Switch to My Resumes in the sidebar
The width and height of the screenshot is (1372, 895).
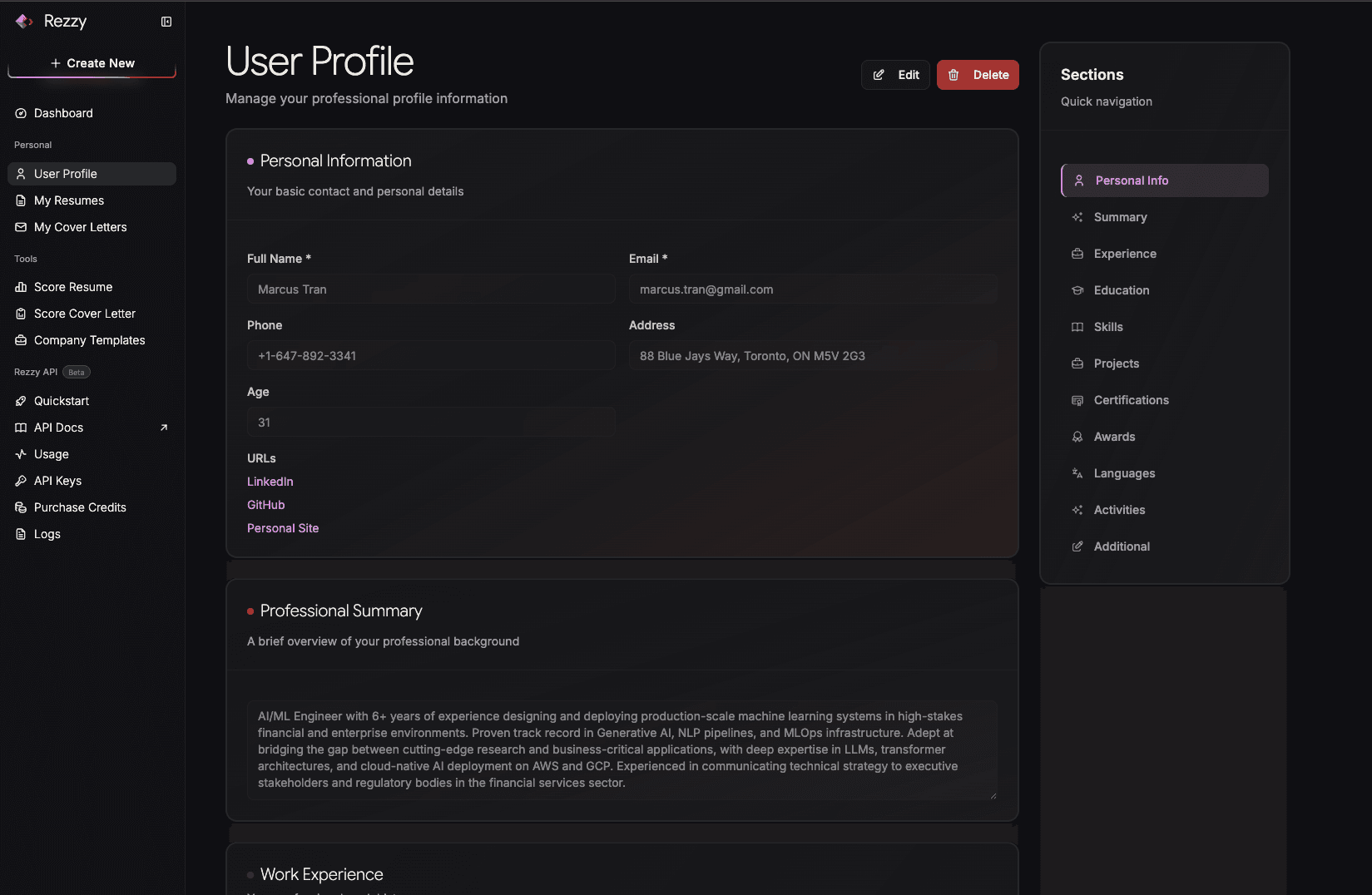point(68,200)
